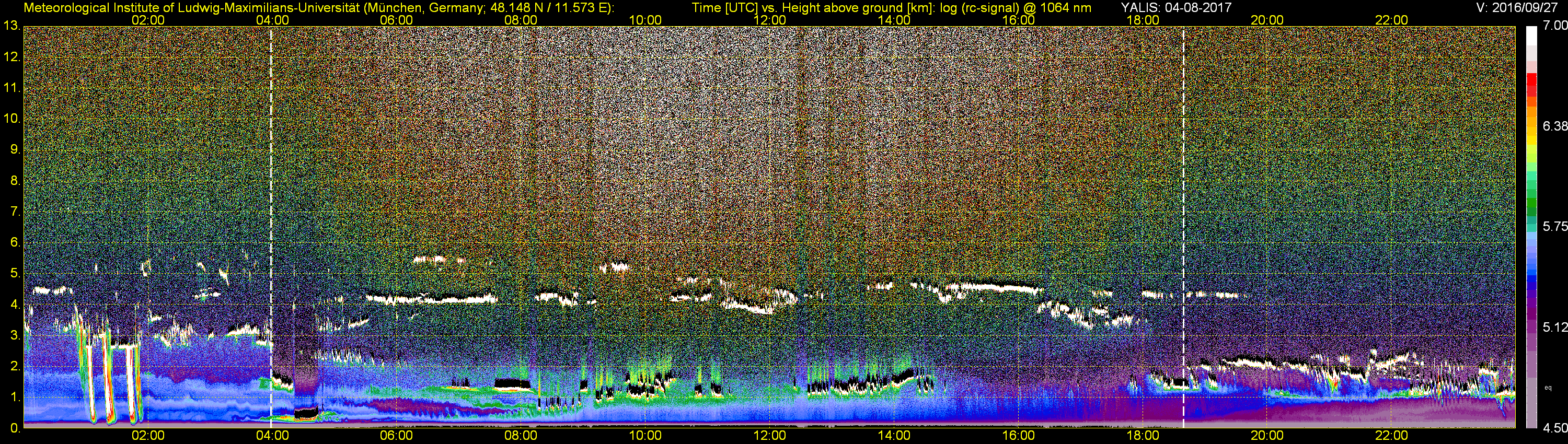Click 06:00 on the upper time axis
Viewport: 1568px width, 444px height.
click(x=396, y=20)
